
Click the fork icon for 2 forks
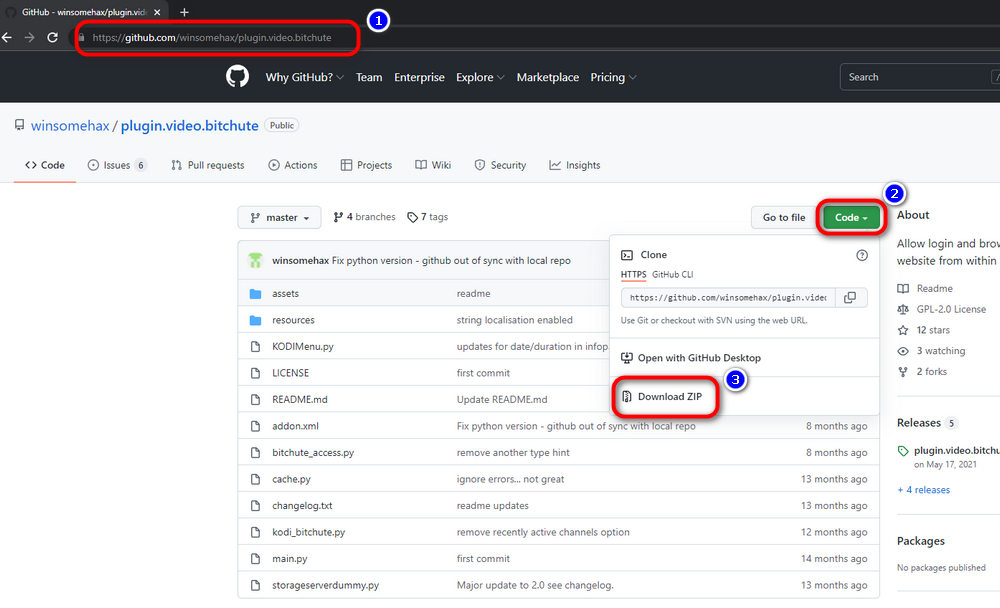[x=903, y=372]
